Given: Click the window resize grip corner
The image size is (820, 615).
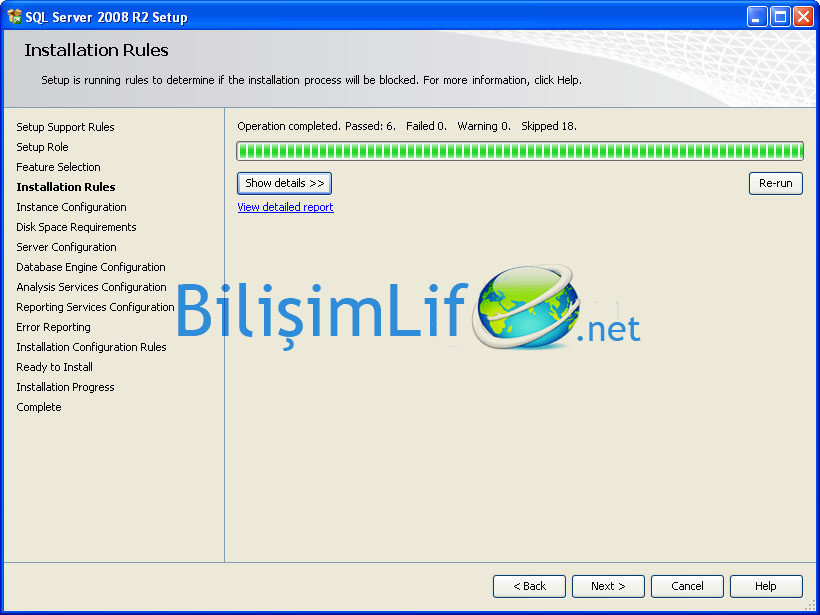Looking at the screenshot, I should click(810, 605).
